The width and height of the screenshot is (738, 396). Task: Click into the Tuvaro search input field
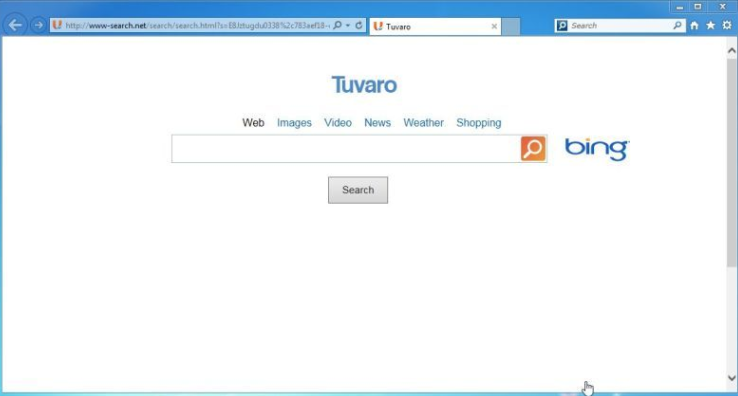point(346,149)
